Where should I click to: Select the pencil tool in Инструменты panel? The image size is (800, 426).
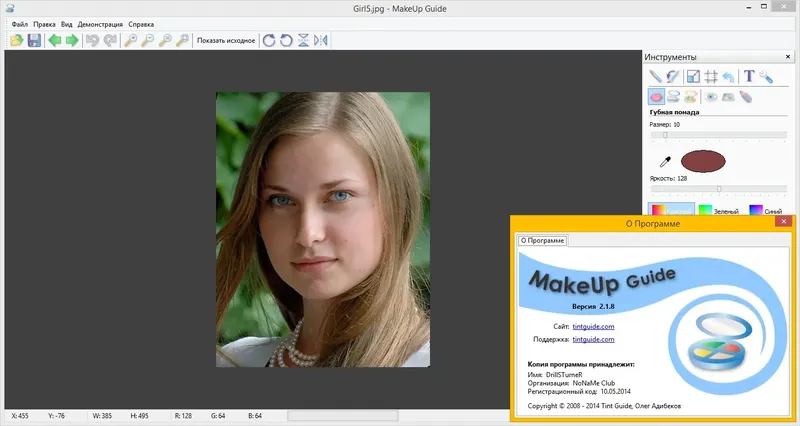pyautogui.click(x=656, y=77)
